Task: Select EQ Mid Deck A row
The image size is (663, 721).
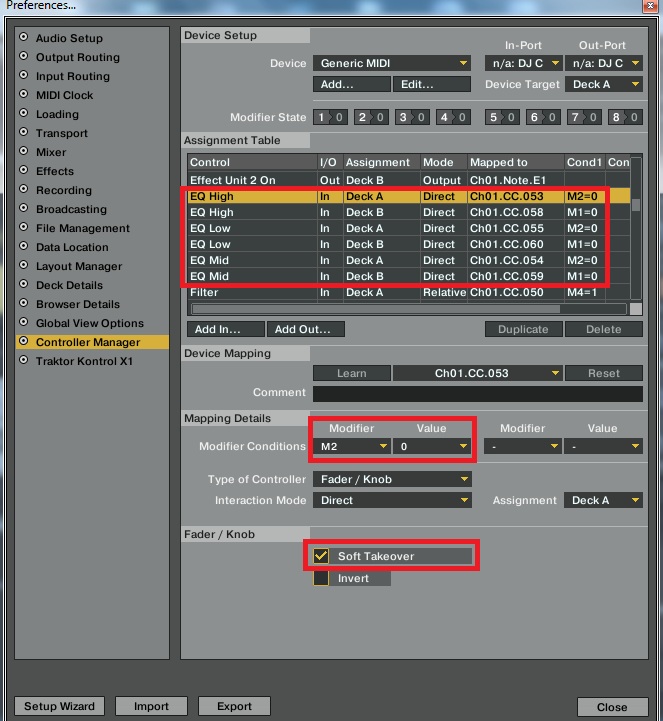Action: click(x=409, y=260)
